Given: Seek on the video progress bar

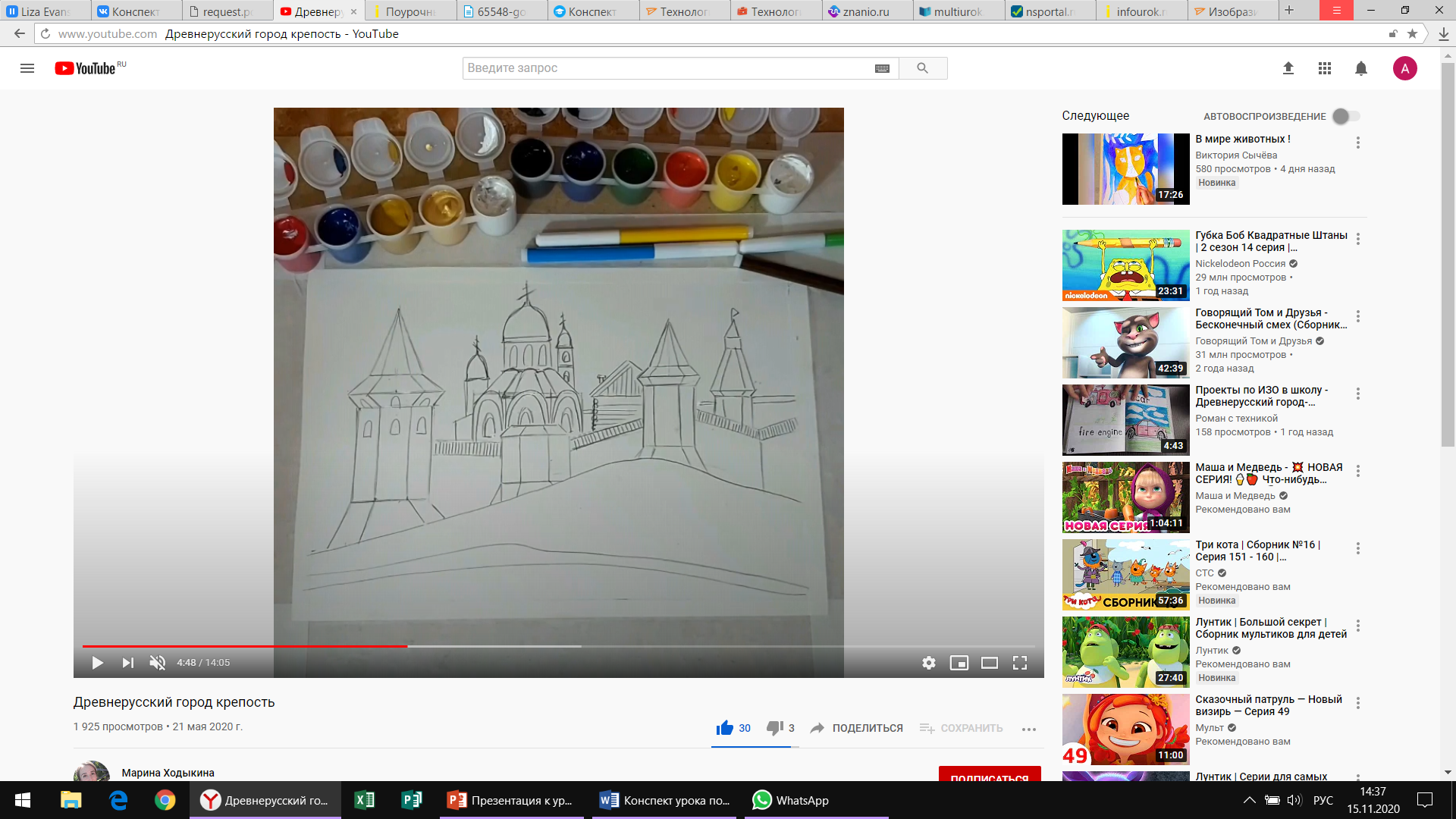Looking at the screenshot, I should [x=558, y=646].
